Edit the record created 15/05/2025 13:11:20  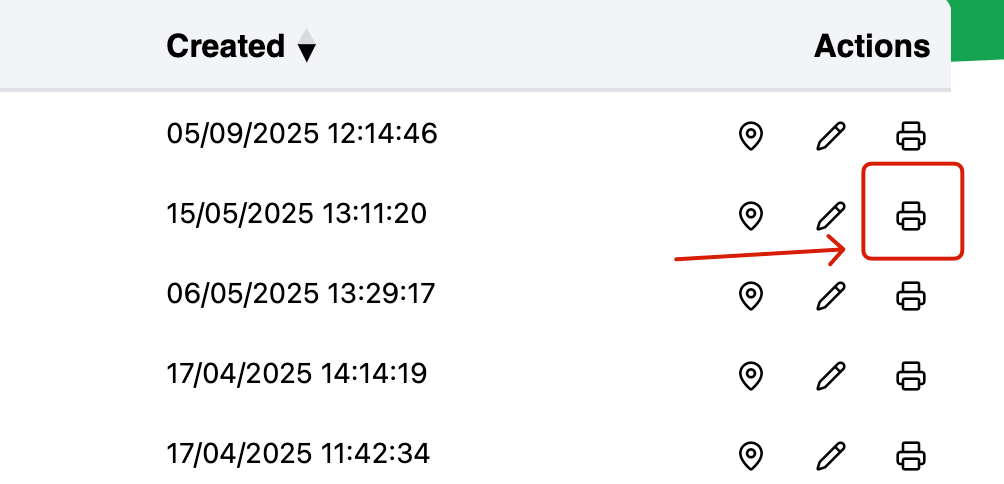830,216
